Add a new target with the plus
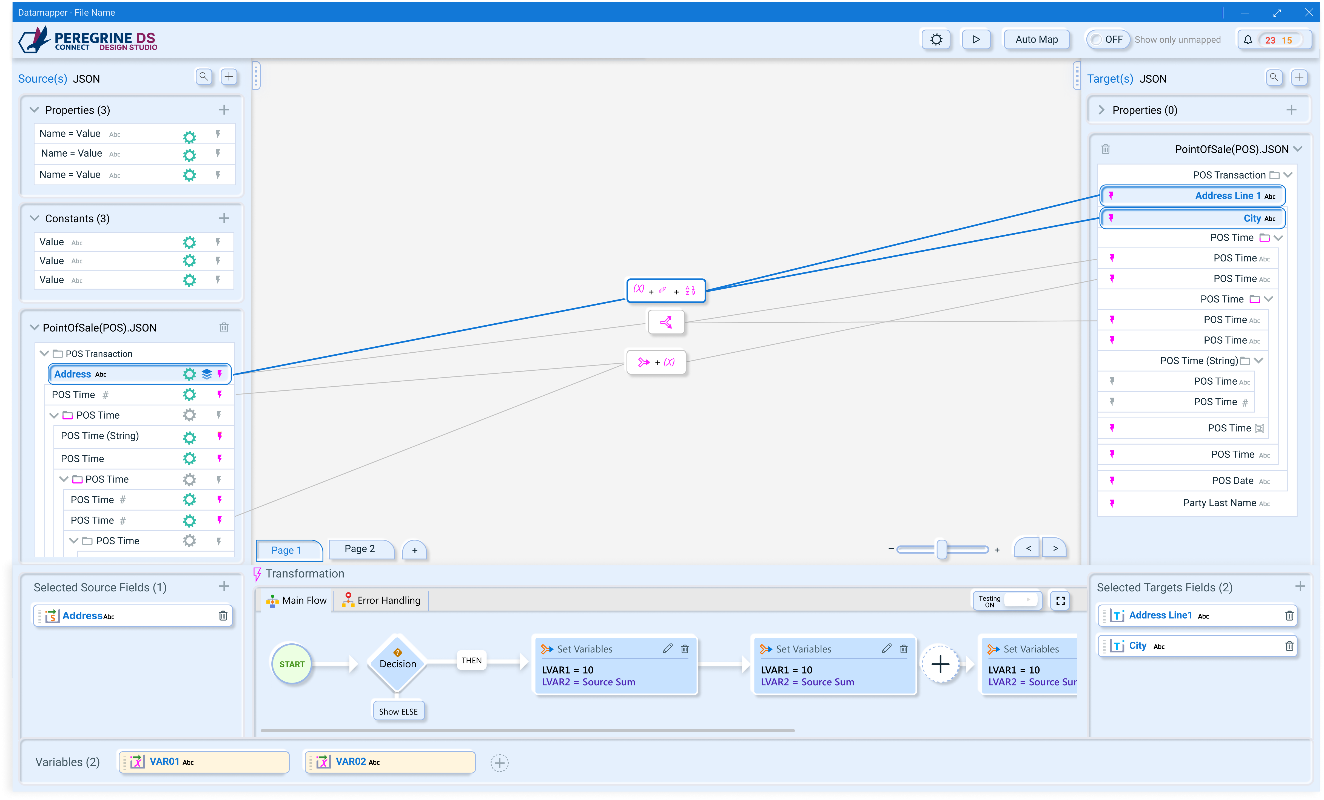 (1299, 77)
